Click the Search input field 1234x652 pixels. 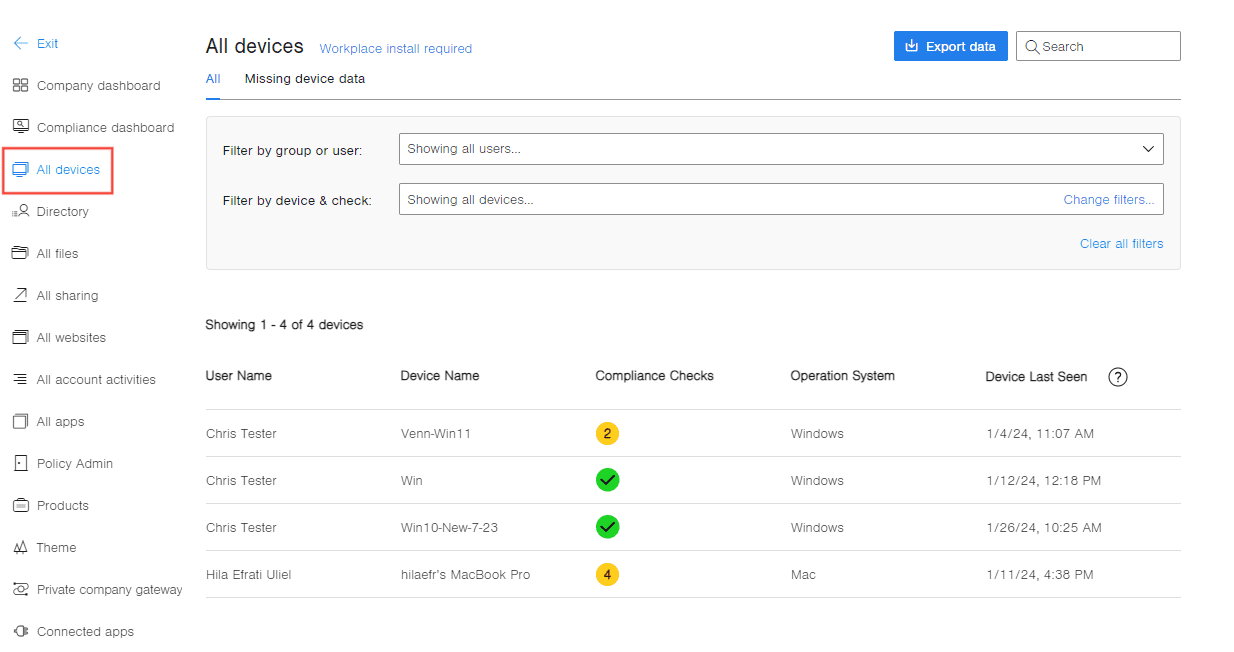[x=1098, y=46]
